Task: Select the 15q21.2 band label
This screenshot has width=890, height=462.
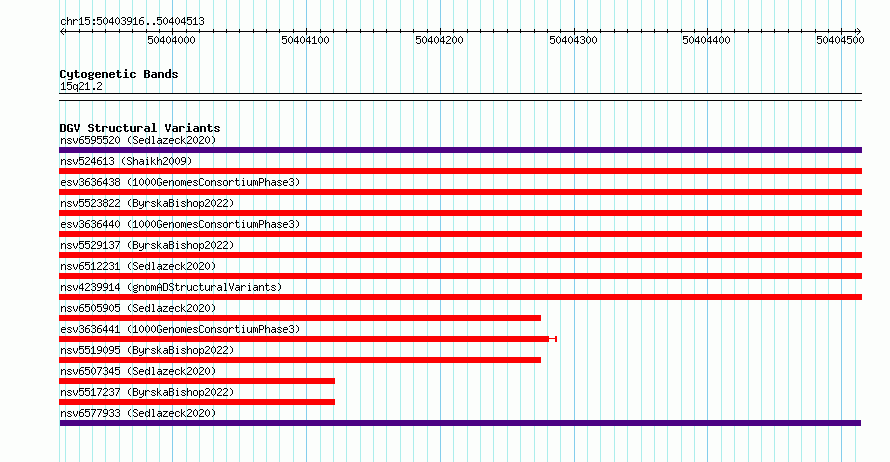Action: click(x=81, y=86)
